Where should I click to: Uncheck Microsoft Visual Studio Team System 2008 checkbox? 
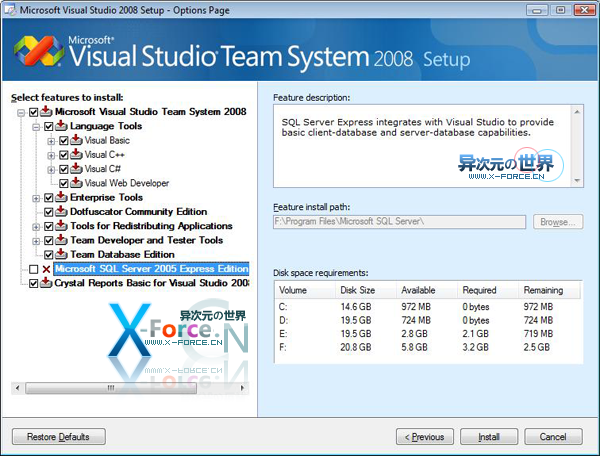34,112
